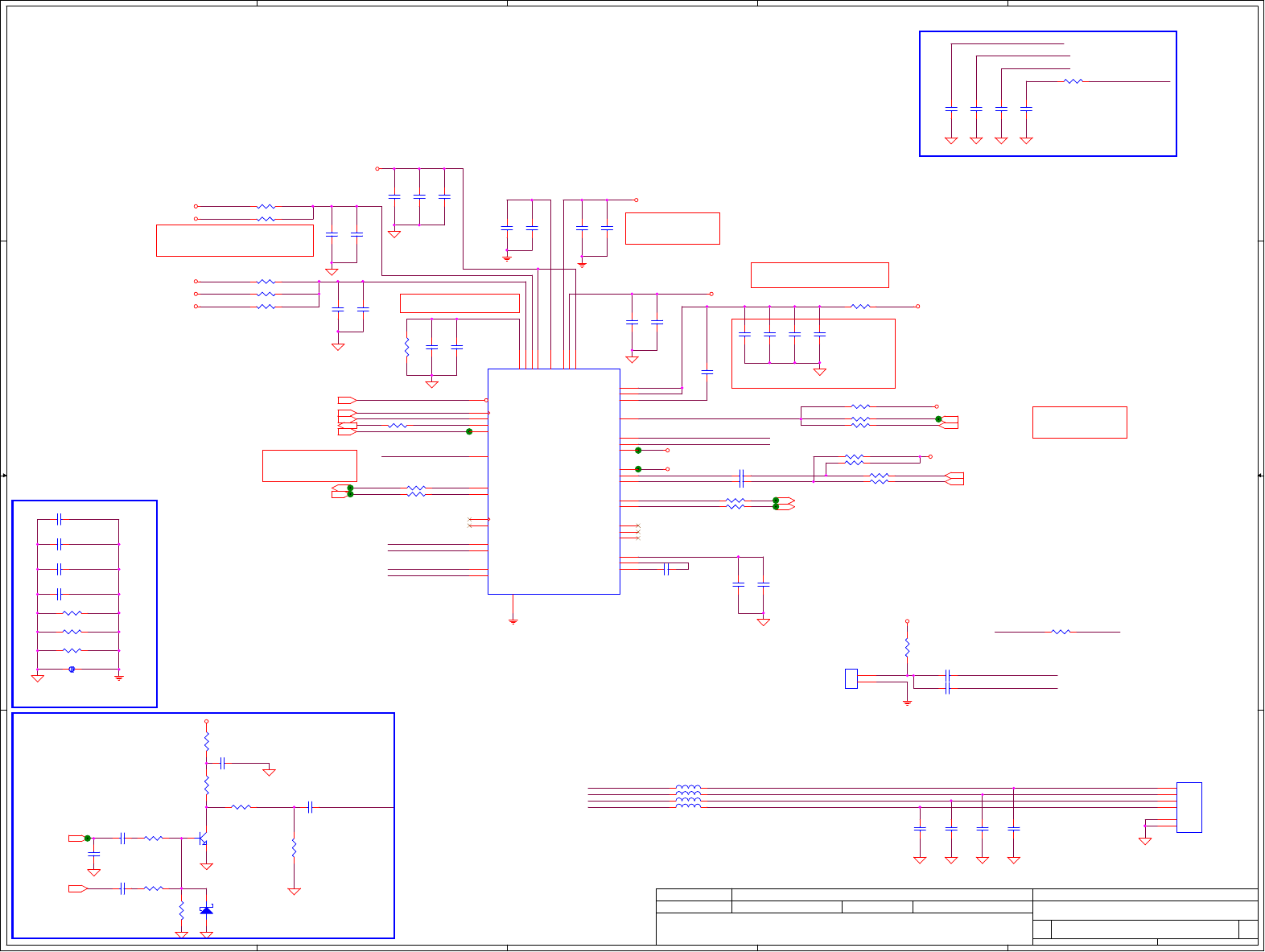Click the red box enclosing four capacitors

(813, 353)
